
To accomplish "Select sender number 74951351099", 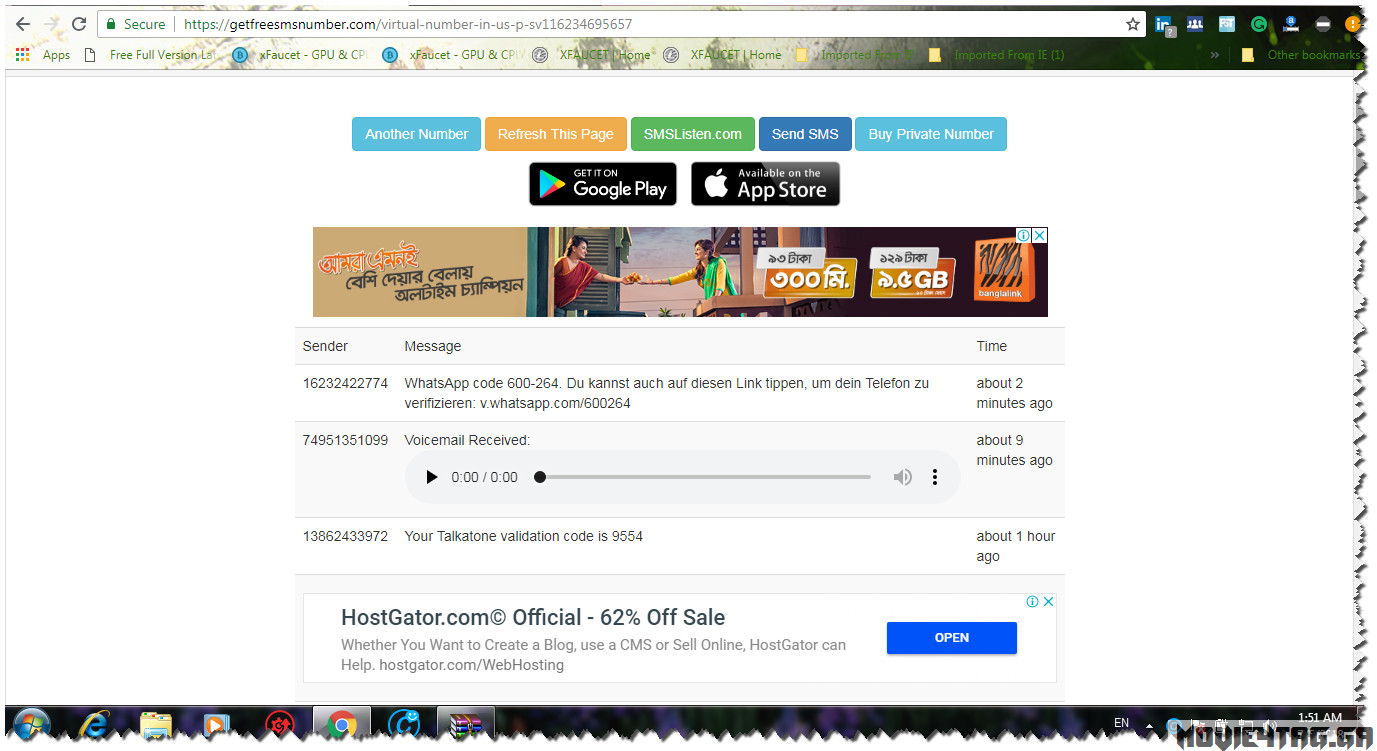I will click(345, 440).
